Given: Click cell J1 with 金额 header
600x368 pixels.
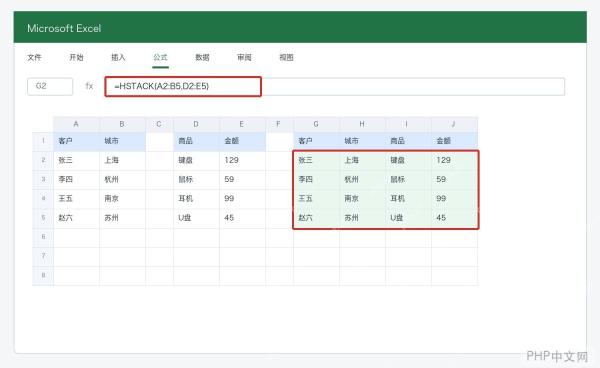Looking at the screenshot, I should tap(454, 141).
